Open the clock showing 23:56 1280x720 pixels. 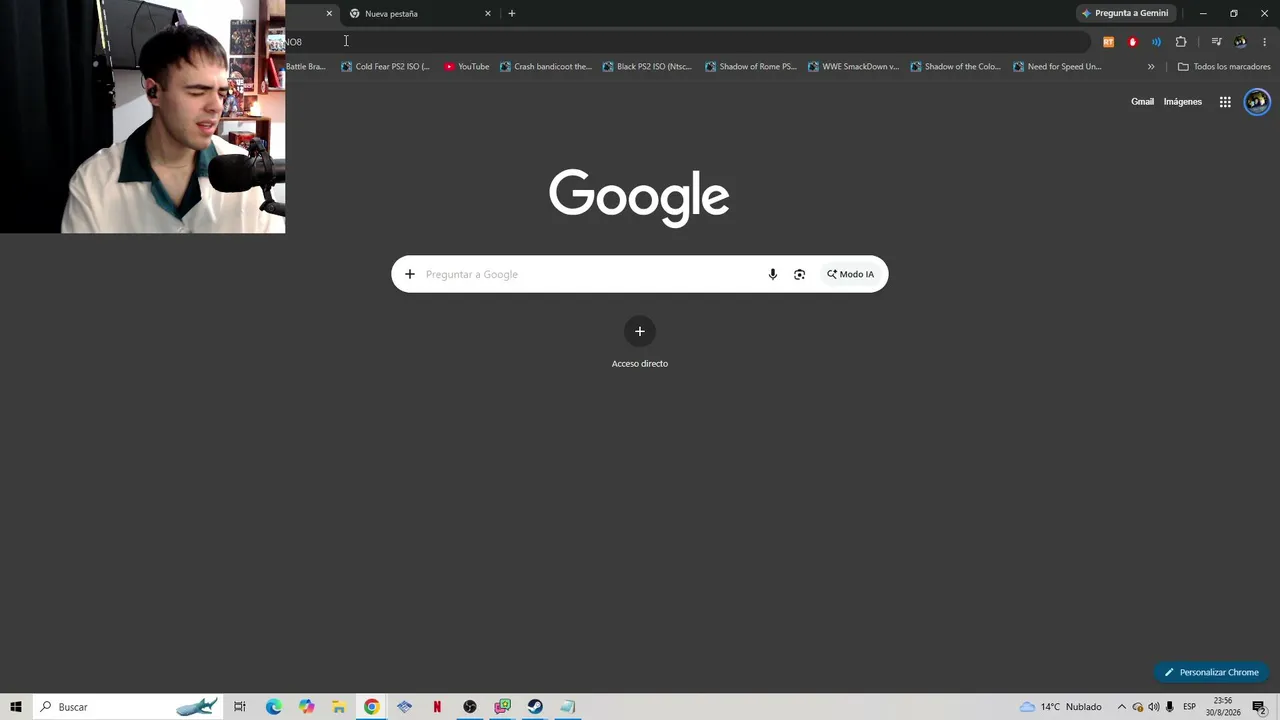[1223, 707]
